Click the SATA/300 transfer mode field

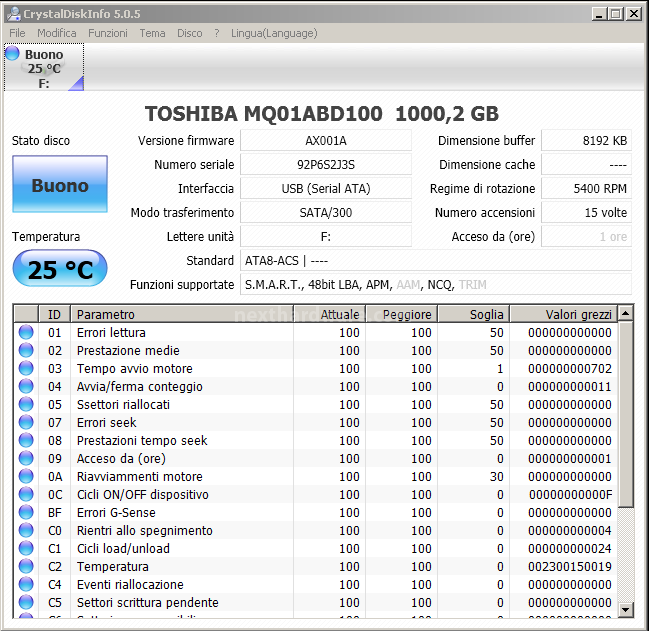click(x=326, y=213)
